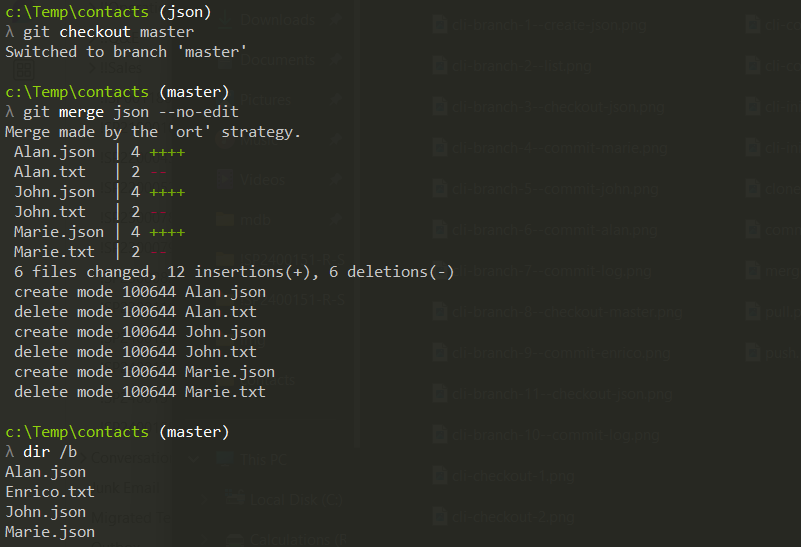Screen dimensions: 801x547
Task: Click the Videos folder icon in background Explorer
Action: (x=224, y=179)
